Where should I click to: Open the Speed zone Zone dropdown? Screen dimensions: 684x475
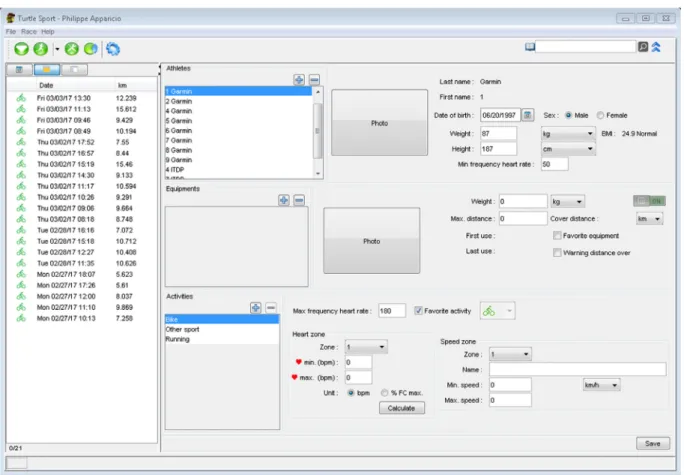pyautogui.click(x=510, y=354)
